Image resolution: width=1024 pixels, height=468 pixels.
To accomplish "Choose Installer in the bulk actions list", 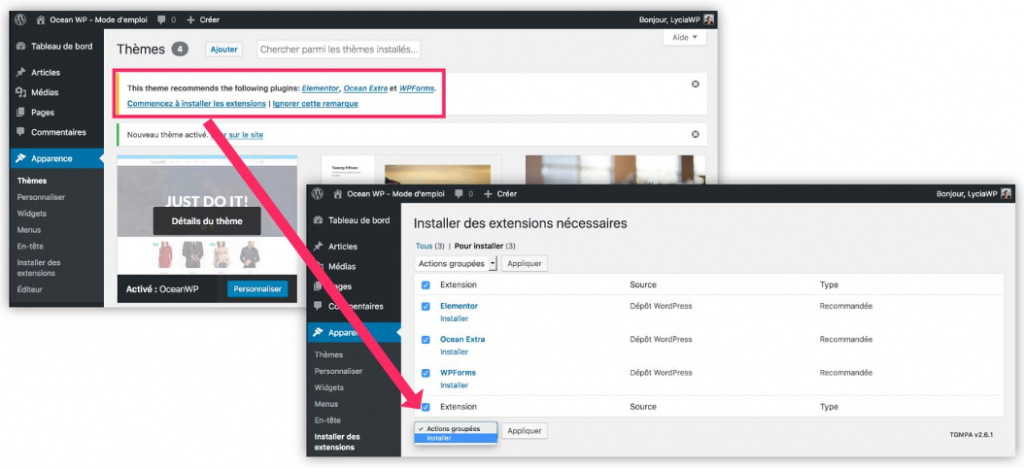I will click(456, 439).
